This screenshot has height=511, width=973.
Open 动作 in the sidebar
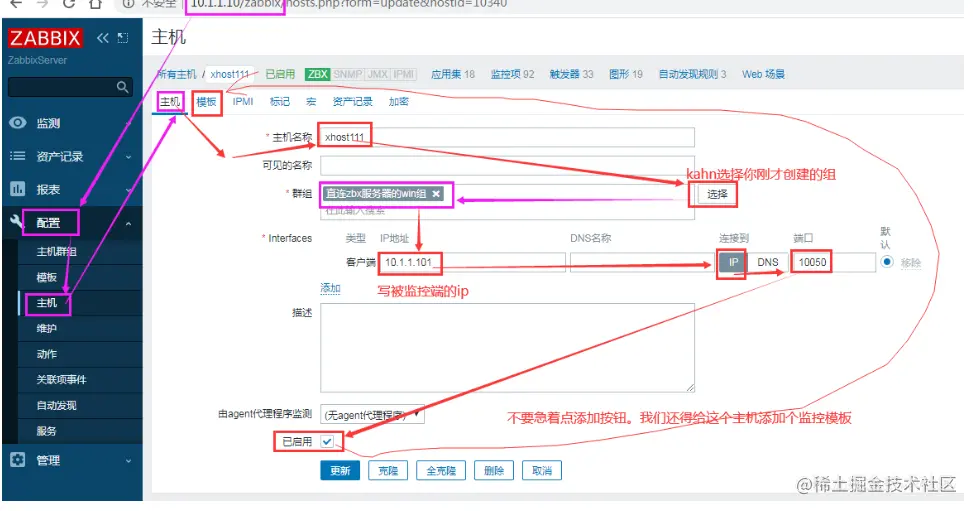coord(47,354)
